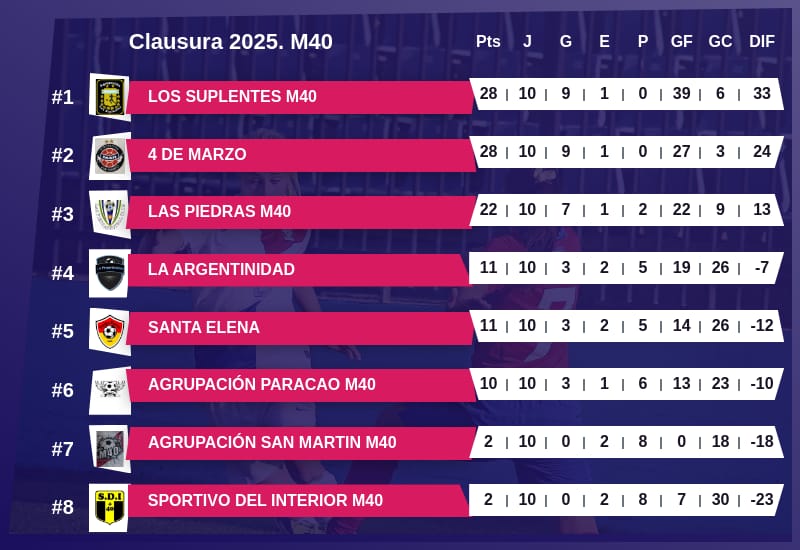Image resolution: width=800 pixels, height=550 pixels.
Task: Click the Las Piedras M40 team crest
Action: click(109, 213)
